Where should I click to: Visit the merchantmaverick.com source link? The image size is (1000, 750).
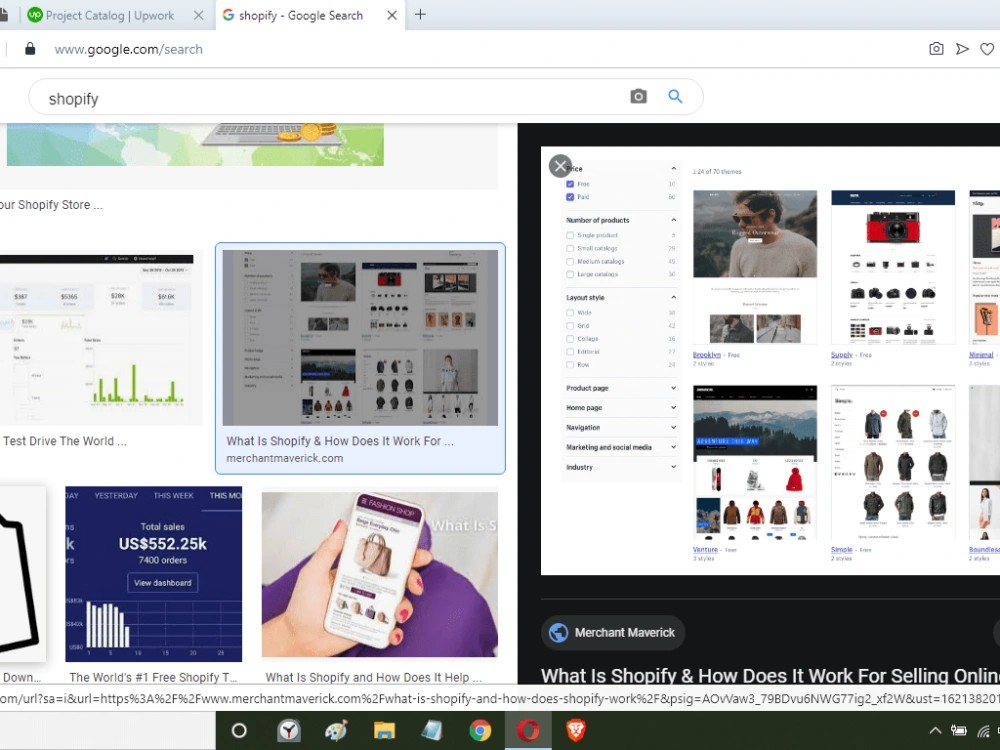[284, 458]
